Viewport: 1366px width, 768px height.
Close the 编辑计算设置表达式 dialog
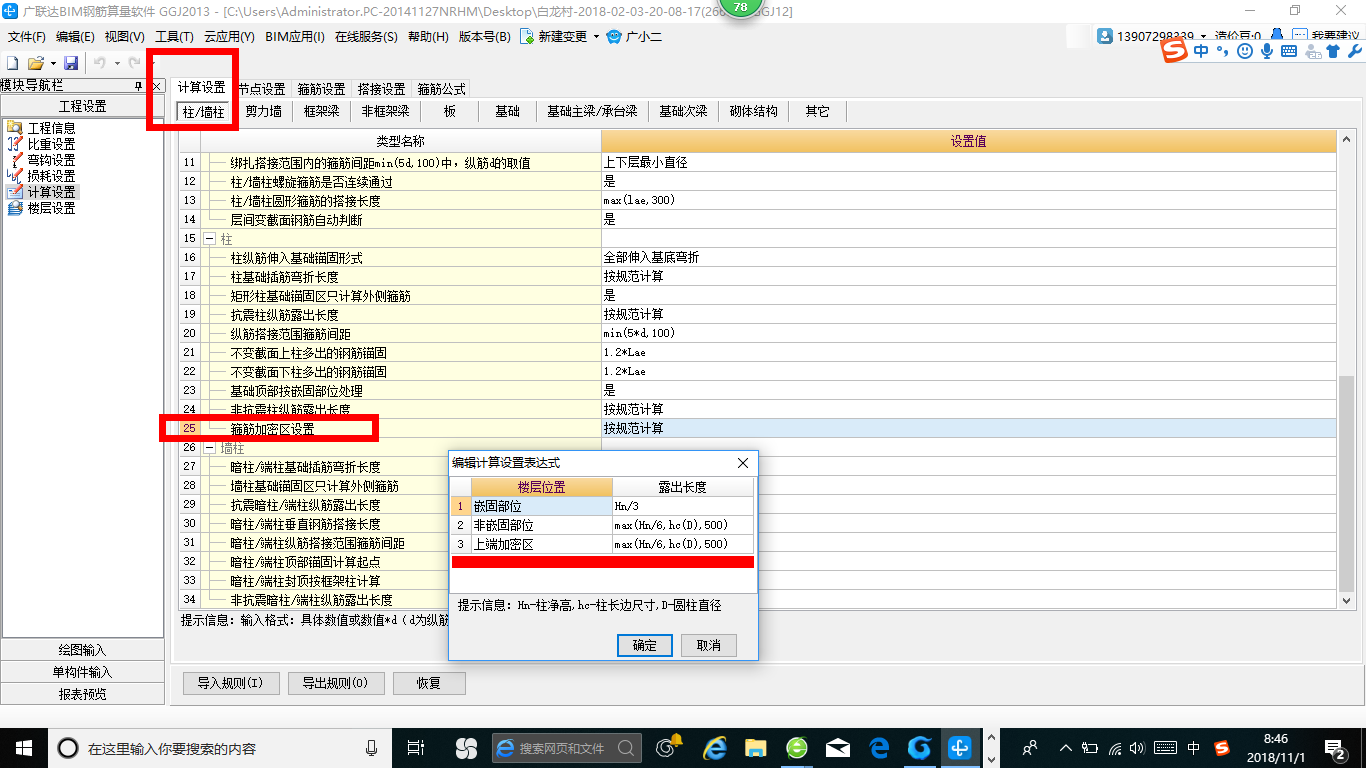tap(743, 463)
